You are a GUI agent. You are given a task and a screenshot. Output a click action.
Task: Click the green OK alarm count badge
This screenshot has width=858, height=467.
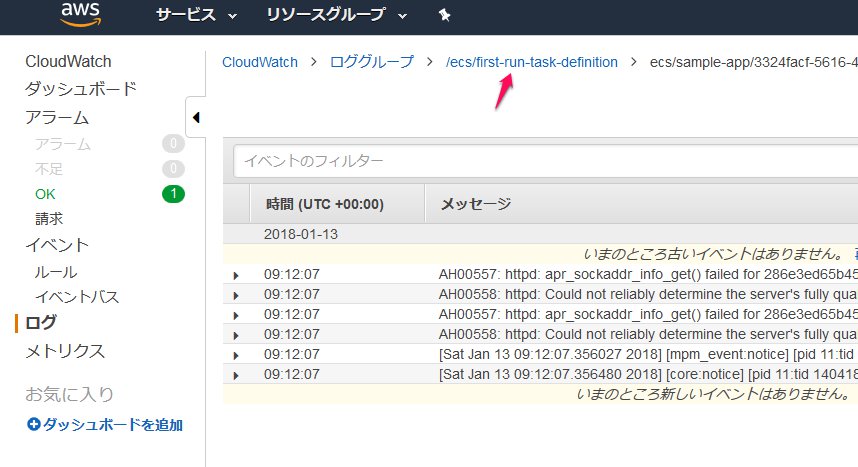point(173,194)
